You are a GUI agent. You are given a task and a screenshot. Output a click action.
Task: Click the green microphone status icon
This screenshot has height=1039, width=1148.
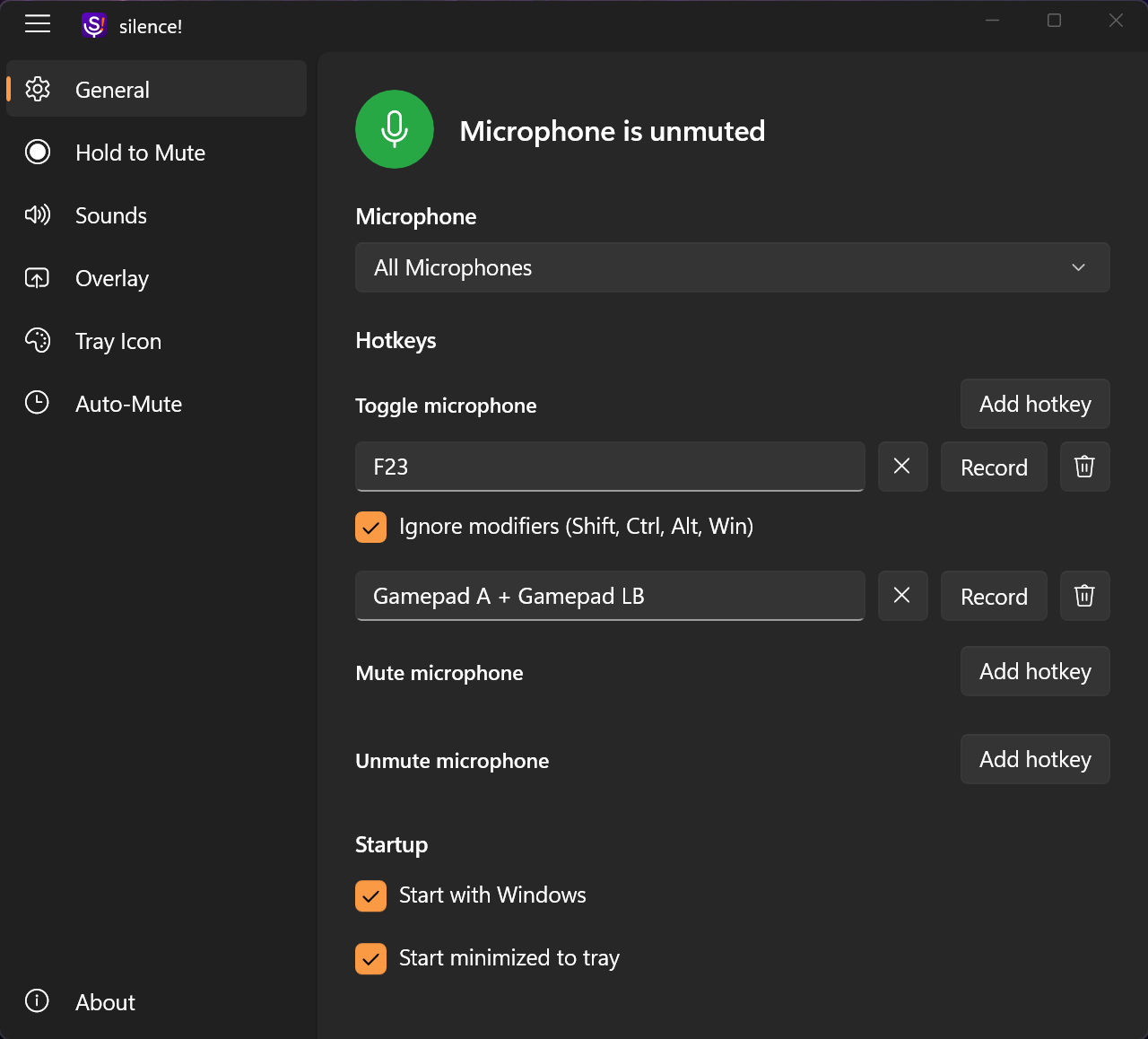pos(395,129)
